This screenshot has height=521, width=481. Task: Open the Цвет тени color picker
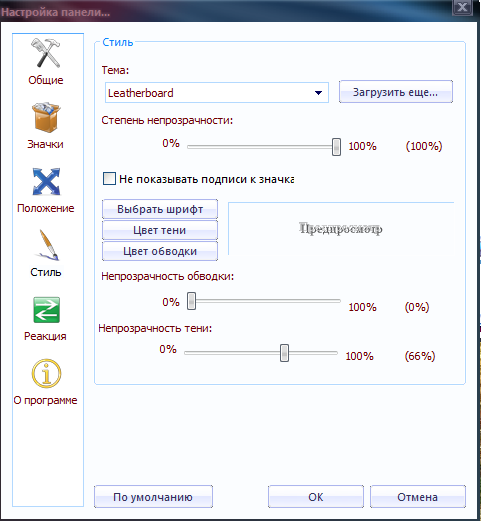point(160,230)
